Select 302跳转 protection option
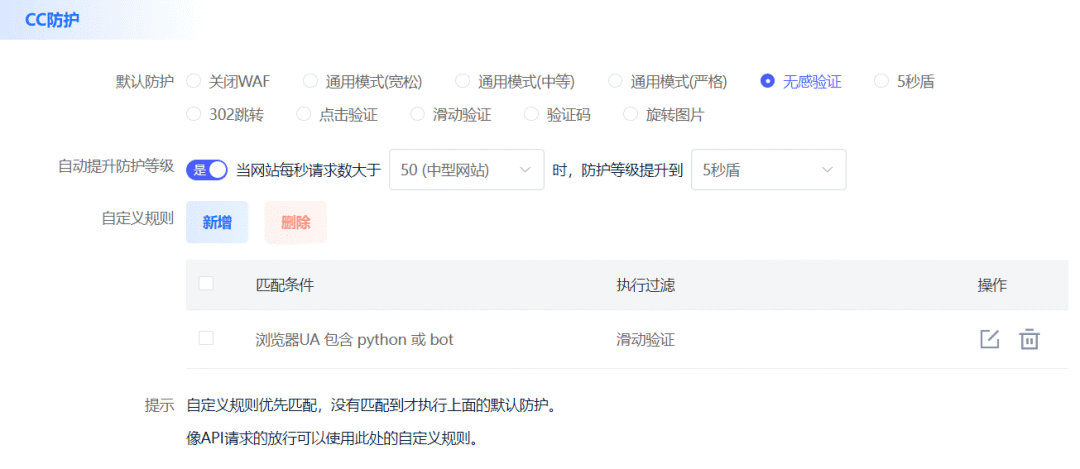 point(194,114)
